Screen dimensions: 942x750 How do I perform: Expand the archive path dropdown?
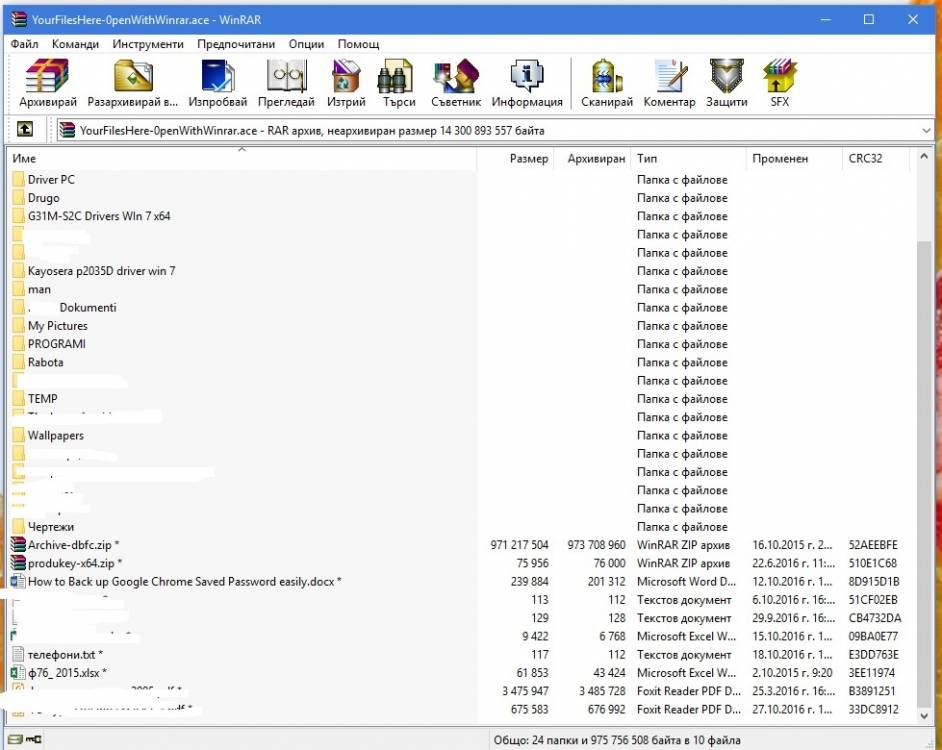(925, 130)
